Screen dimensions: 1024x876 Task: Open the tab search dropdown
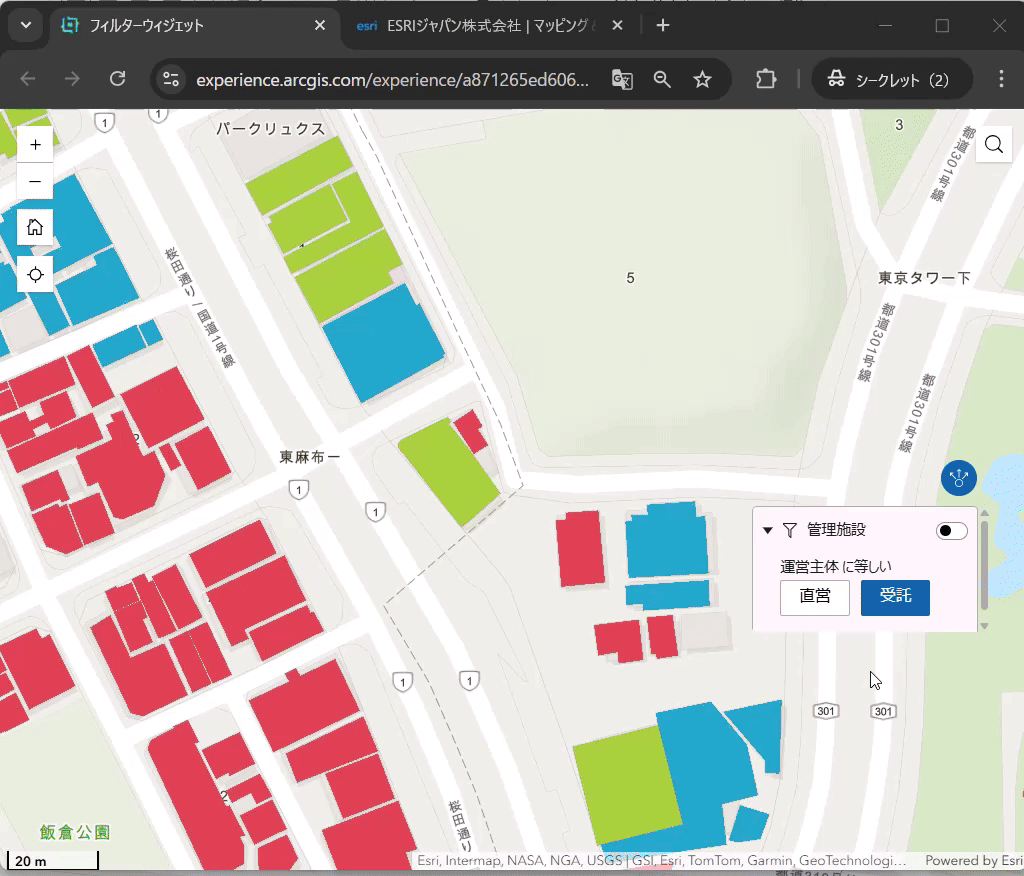click(25, 26)
